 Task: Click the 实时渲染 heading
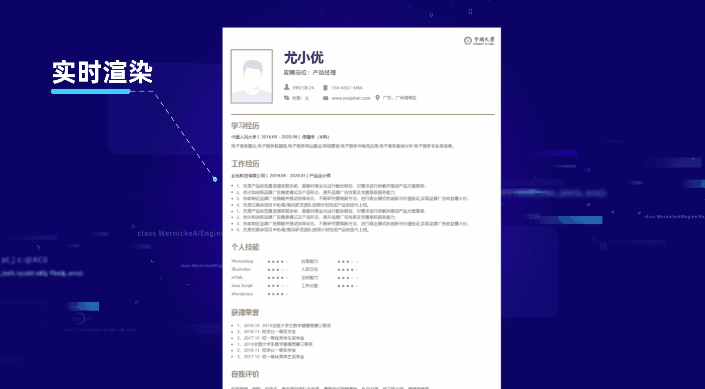pos(103,72)
